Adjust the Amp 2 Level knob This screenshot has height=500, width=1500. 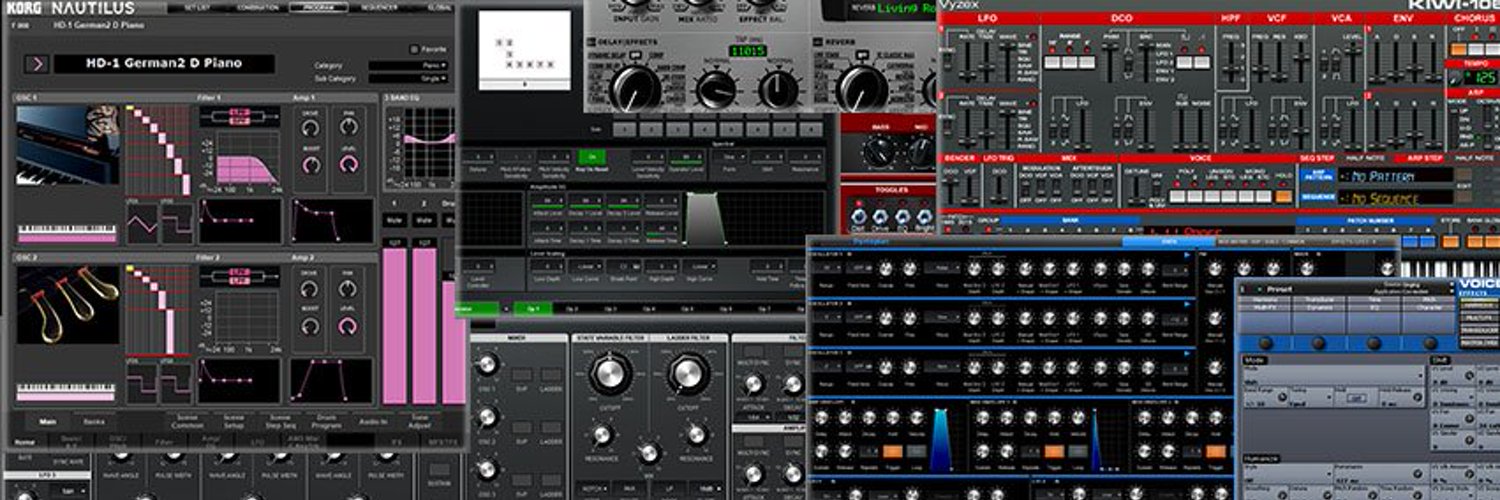[x=346, y=327]
